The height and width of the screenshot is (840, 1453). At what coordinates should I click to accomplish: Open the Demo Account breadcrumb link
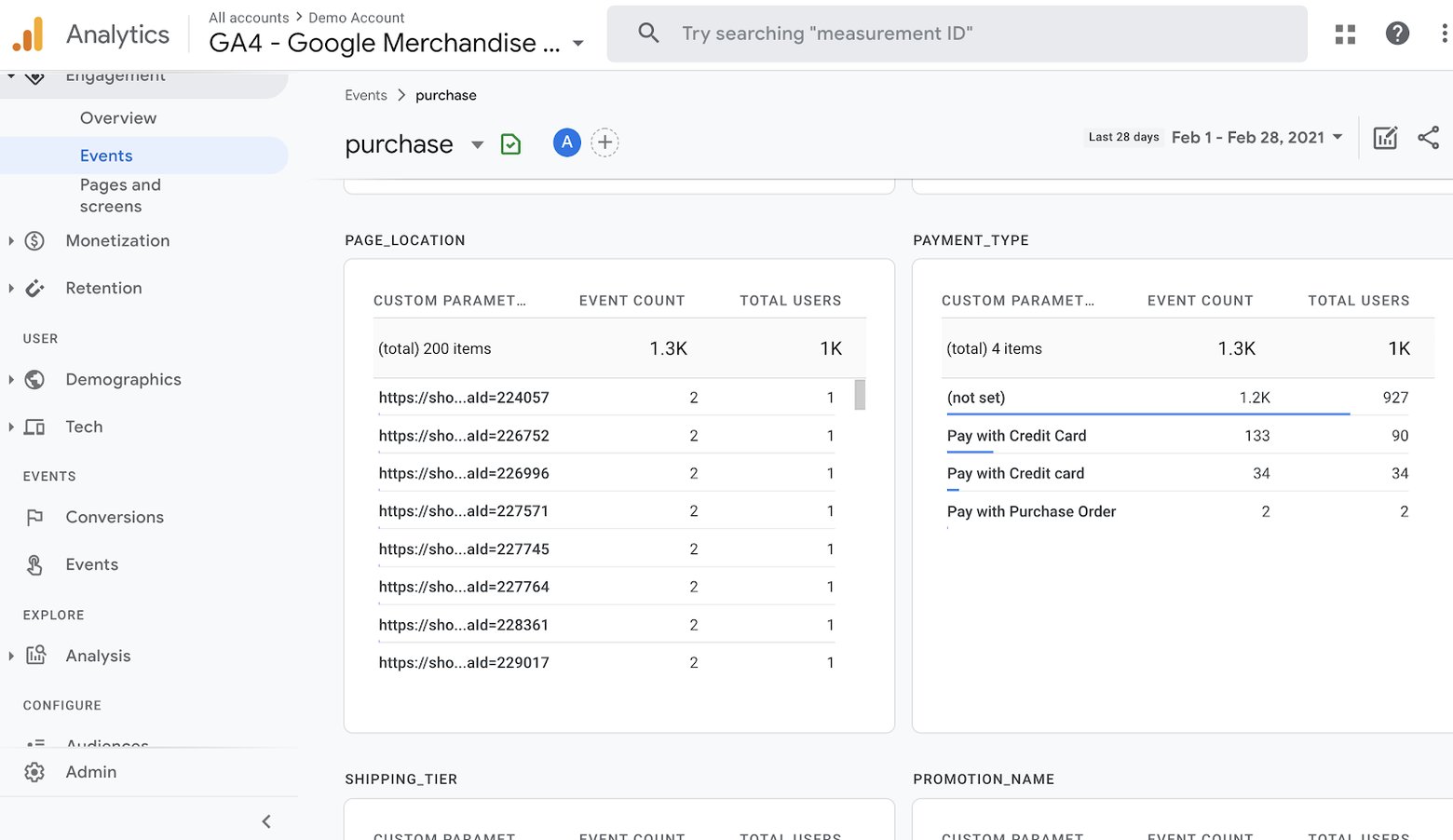pos(357,17)
